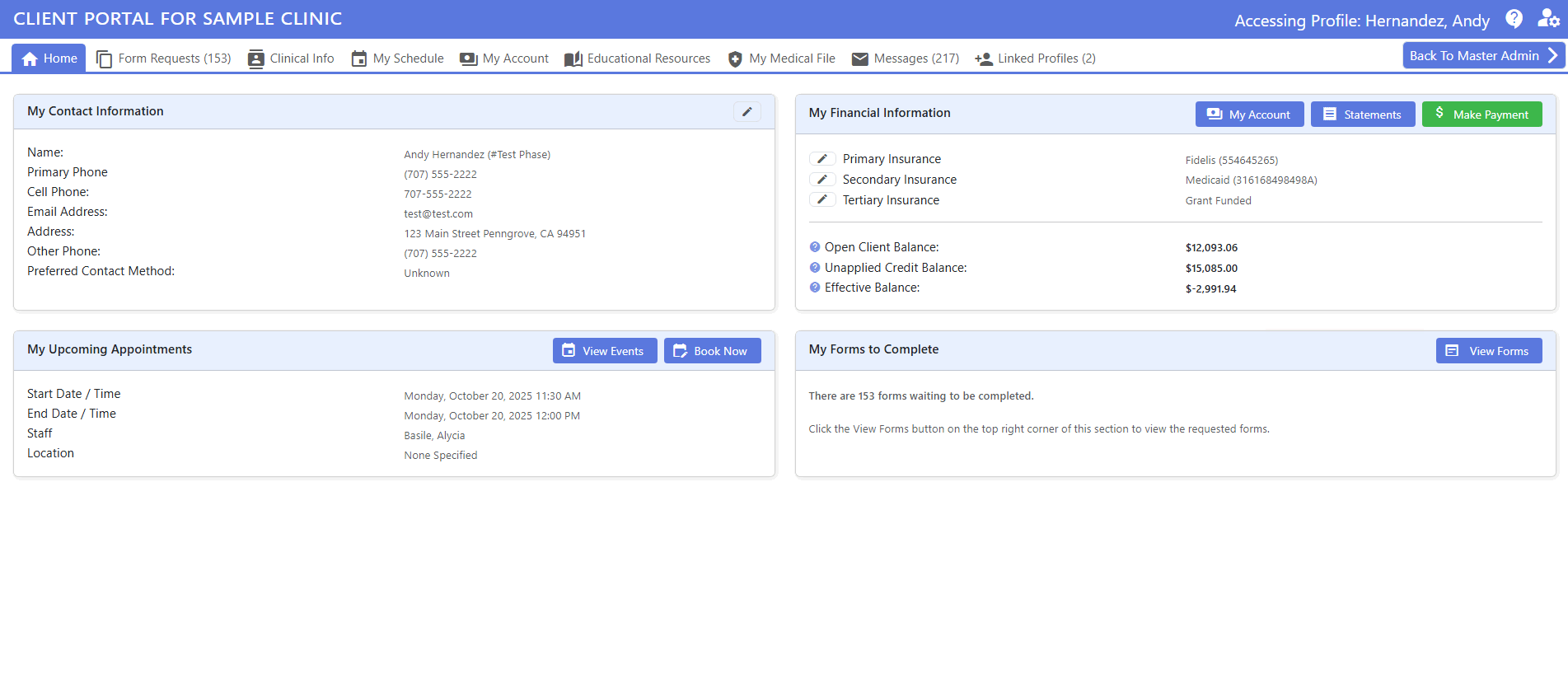Book a new appointment with Book Now
Viewport: 1568px width, 674px height.
713,351
